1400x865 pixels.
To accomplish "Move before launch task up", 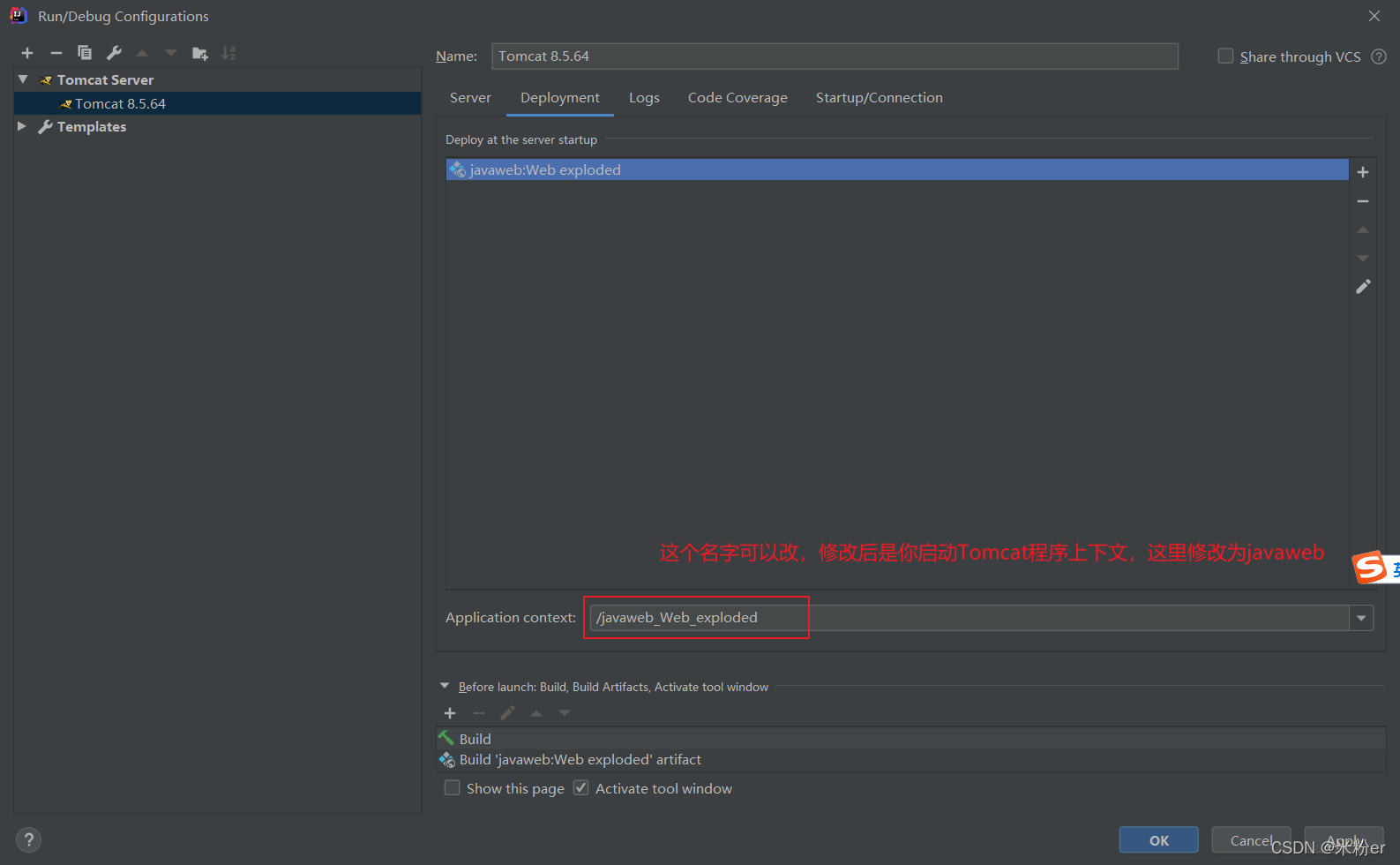I will 536,713.
